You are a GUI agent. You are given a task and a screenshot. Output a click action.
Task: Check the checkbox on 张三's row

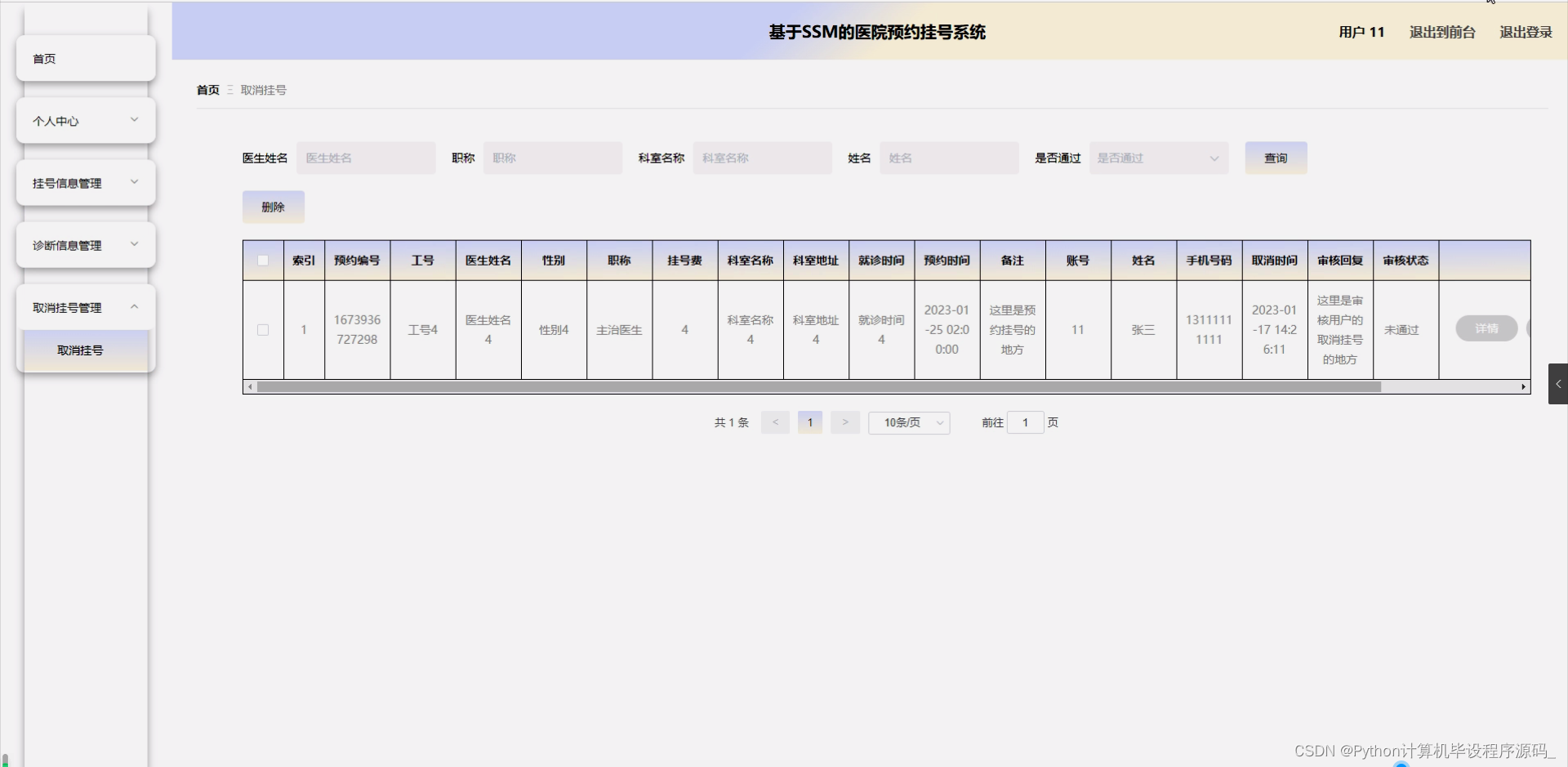point(262,330)
